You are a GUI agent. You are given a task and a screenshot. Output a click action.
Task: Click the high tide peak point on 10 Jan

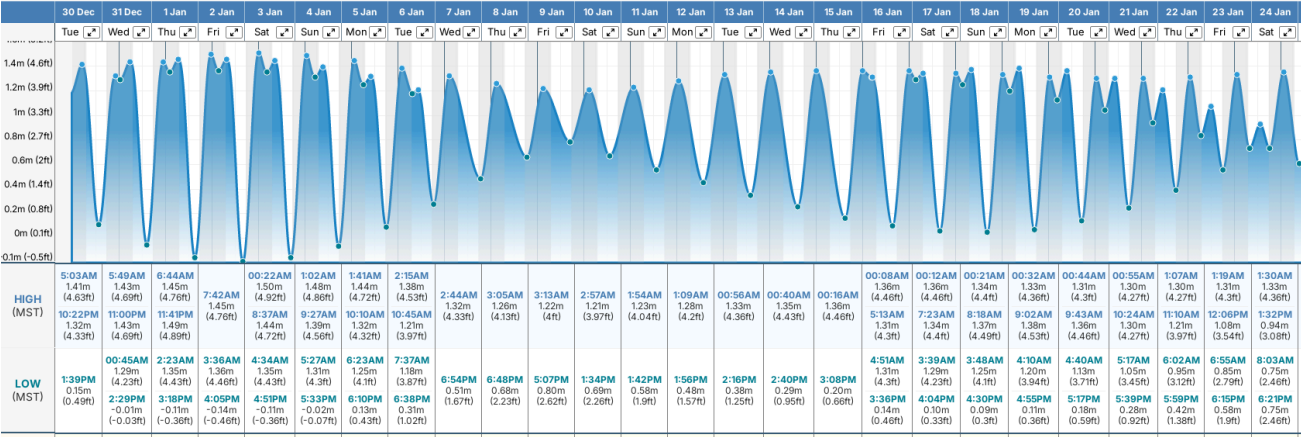point(590,90)
